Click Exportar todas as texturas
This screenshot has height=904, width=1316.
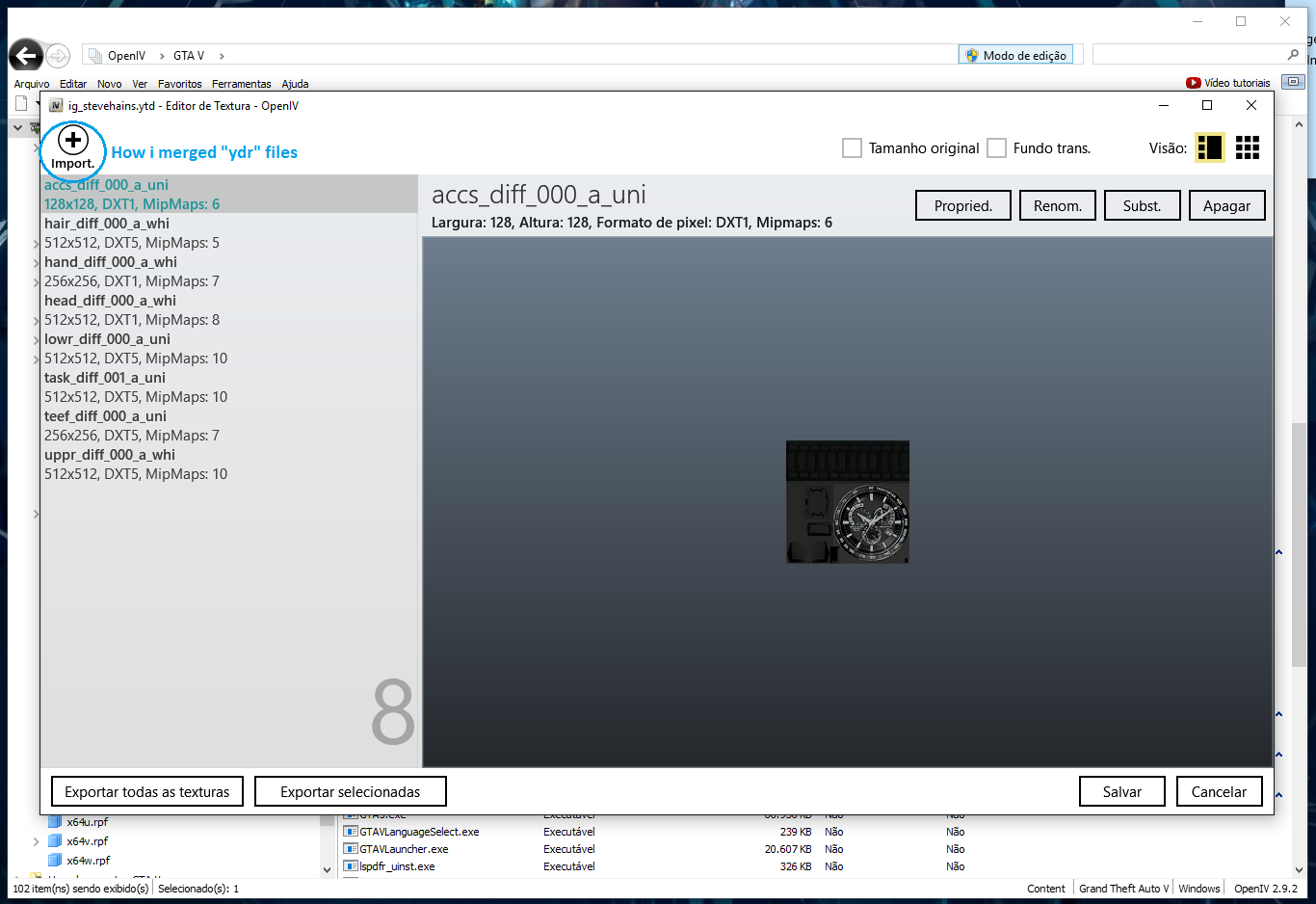(x=146, y=790)
